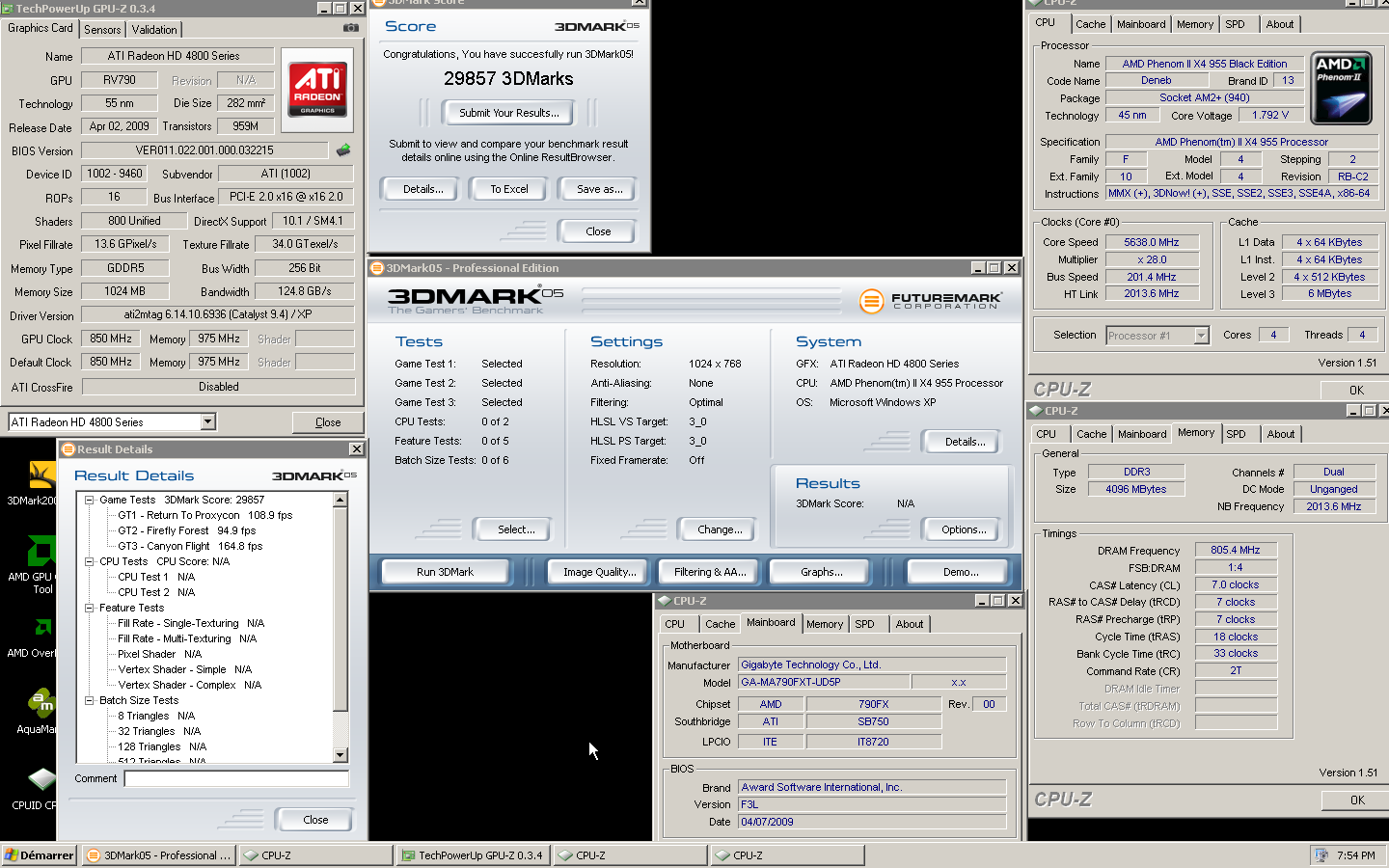The image size is (1389, 868).
Task: Click the CPU-Z Mainboard window title icon
Action: click(x=665, y=601)
